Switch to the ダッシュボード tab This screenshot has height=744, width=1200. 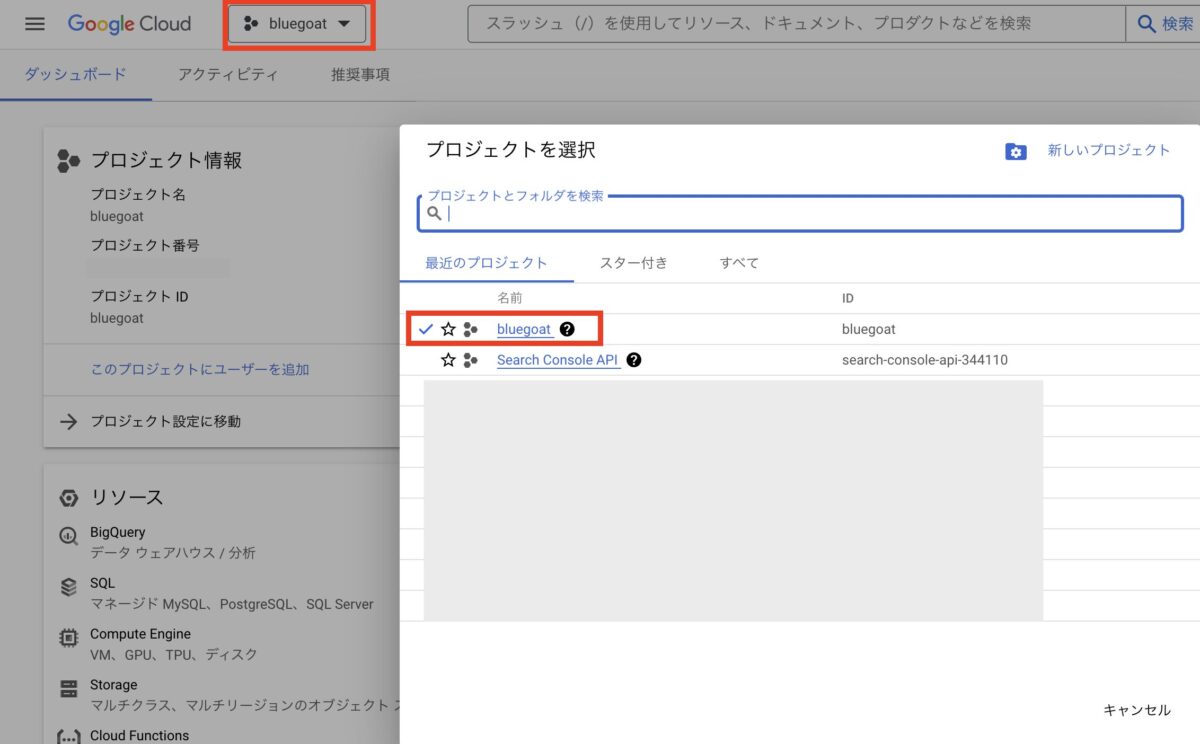76,75
